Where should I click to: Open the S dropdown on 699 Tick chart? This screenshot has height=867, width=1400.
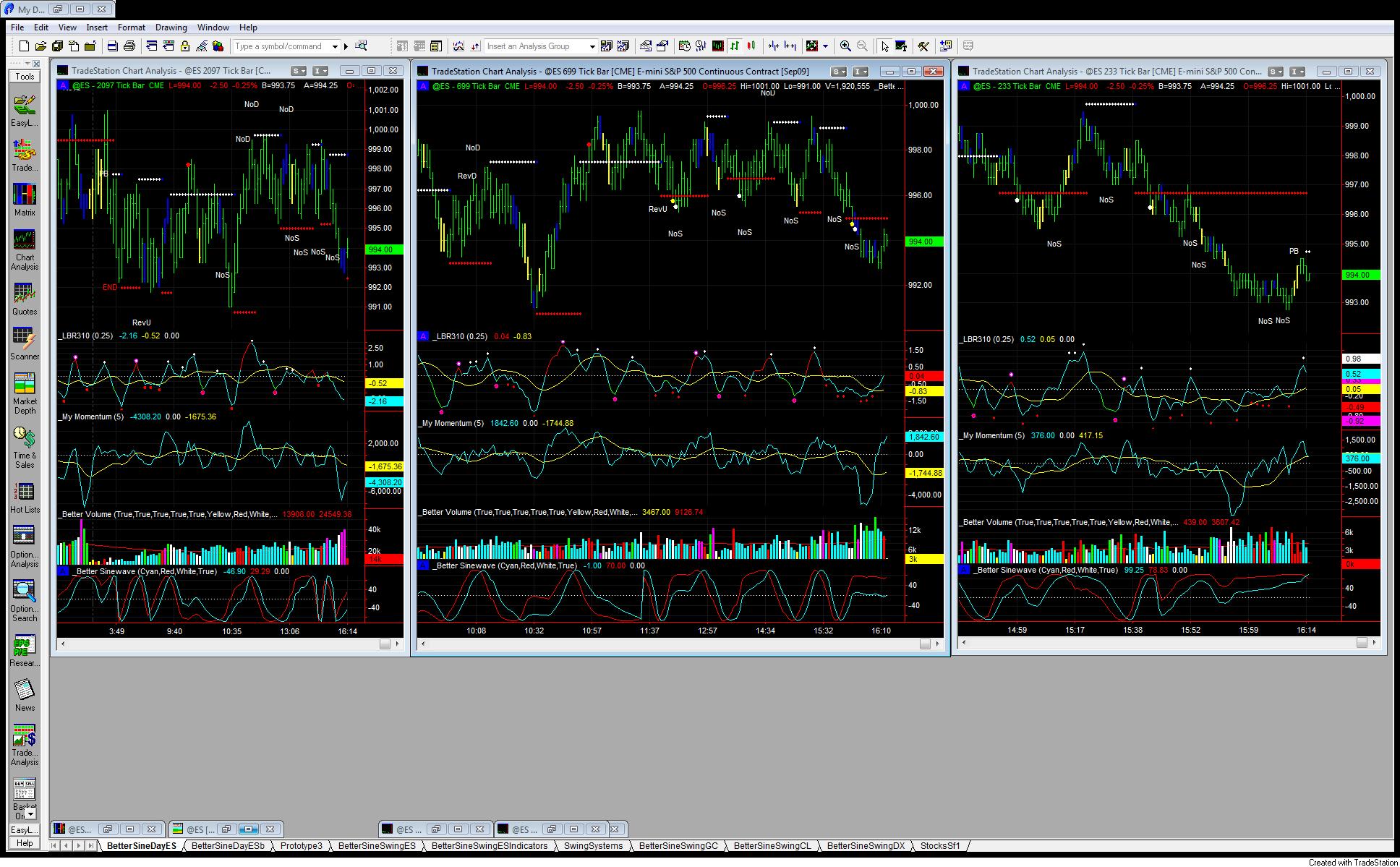(x=839, y=71)
